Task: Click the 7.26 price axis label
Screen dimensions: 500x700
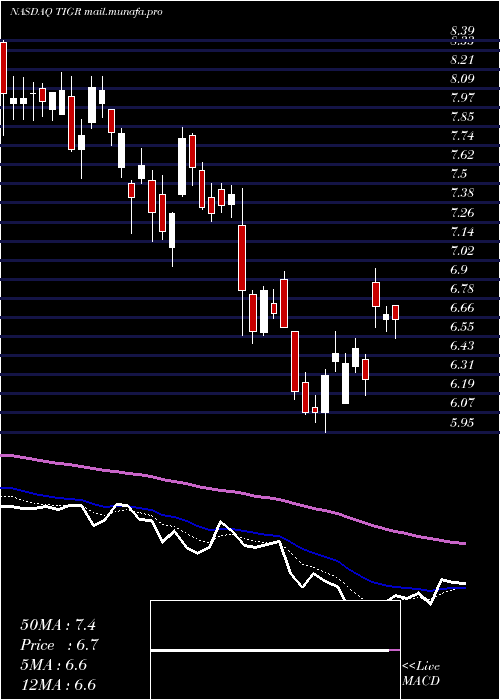Action: click(x=462, y=212)
